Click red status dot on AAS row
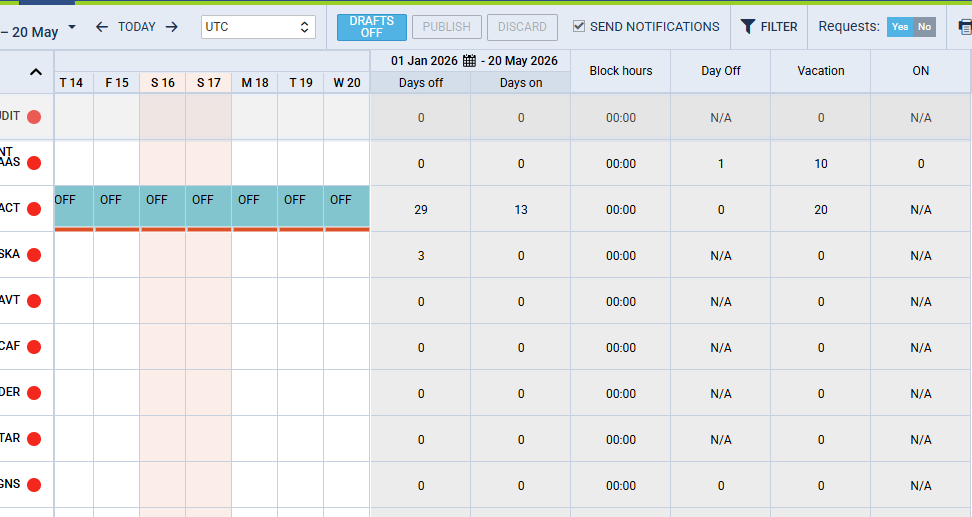The height and width of the screenshot is (517, 972). [x=34, y=163]
